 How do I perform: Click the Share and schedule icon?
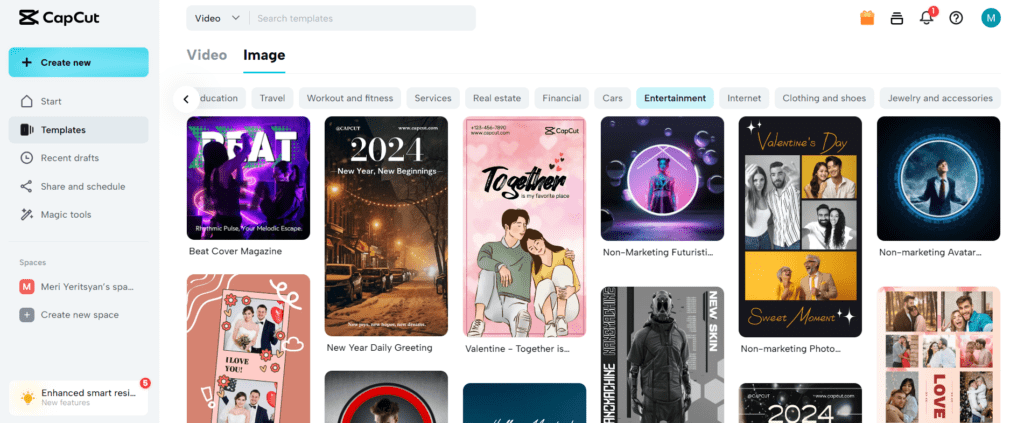pos(27,187)
